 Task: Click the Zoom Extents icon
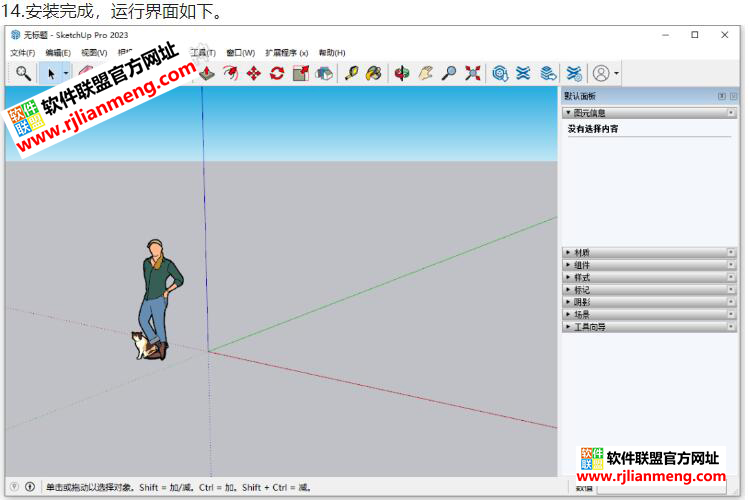[473, 73]
